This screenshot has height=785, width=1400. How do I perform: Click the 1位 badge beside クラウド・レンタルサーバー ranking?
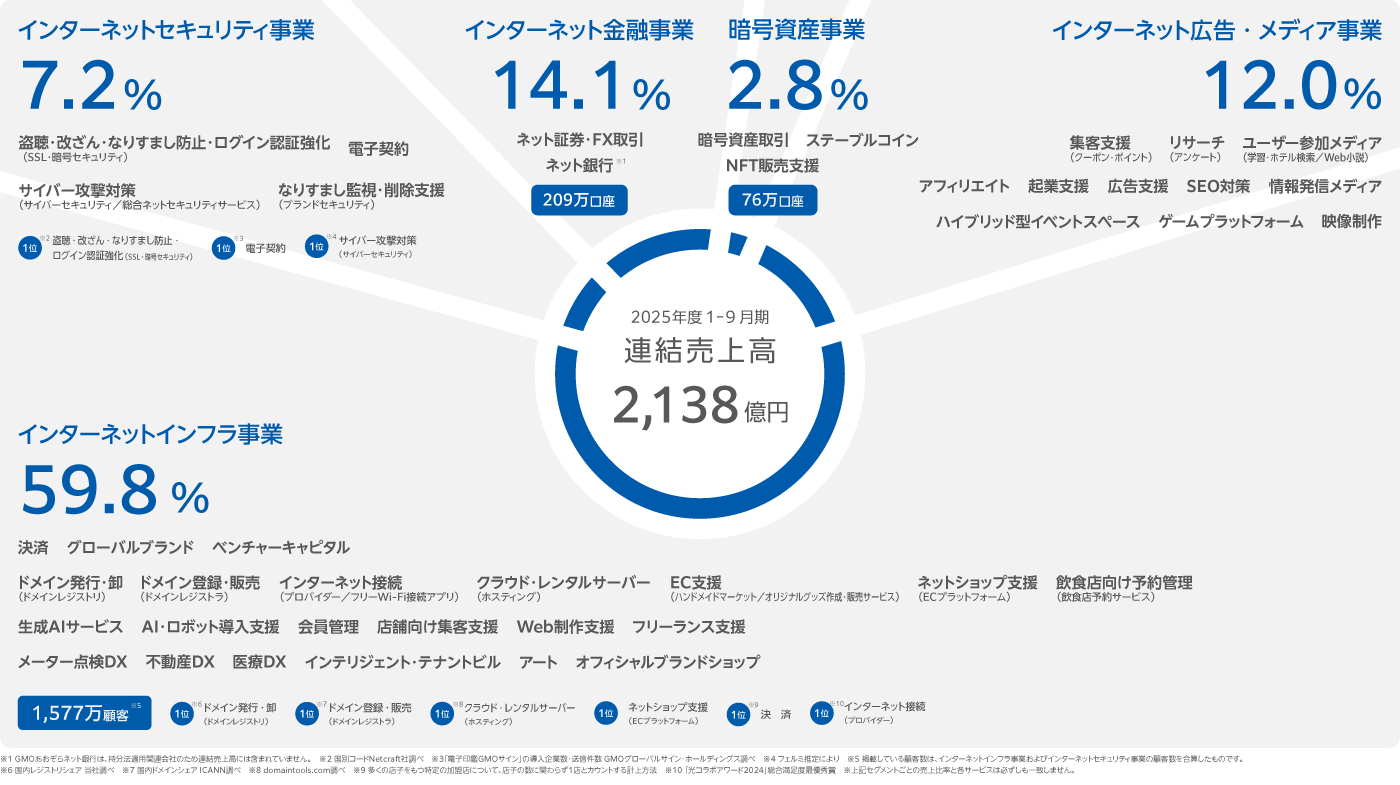(441, 713)
